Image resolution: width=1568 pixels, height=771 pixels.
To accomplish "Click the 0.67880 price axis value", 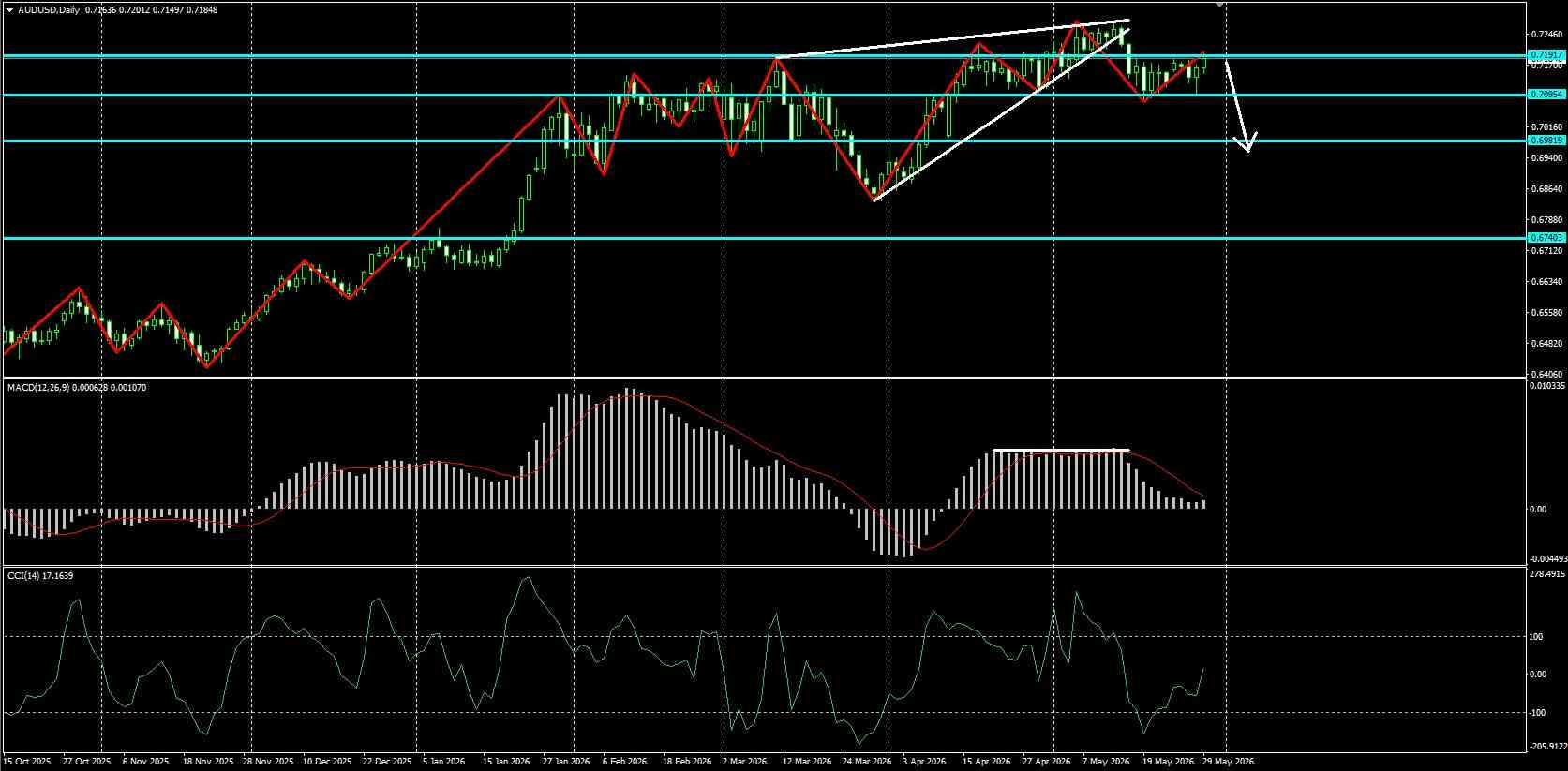I will click(x=1546, y=220).
